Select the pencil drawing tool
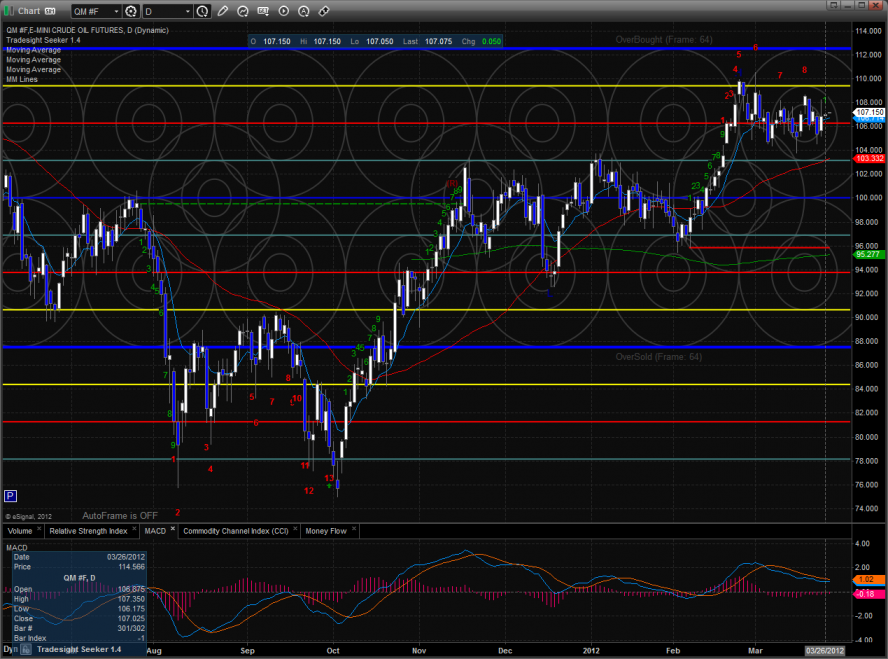Viewport: 888px width, 659px height. click(x=222, y=11)
